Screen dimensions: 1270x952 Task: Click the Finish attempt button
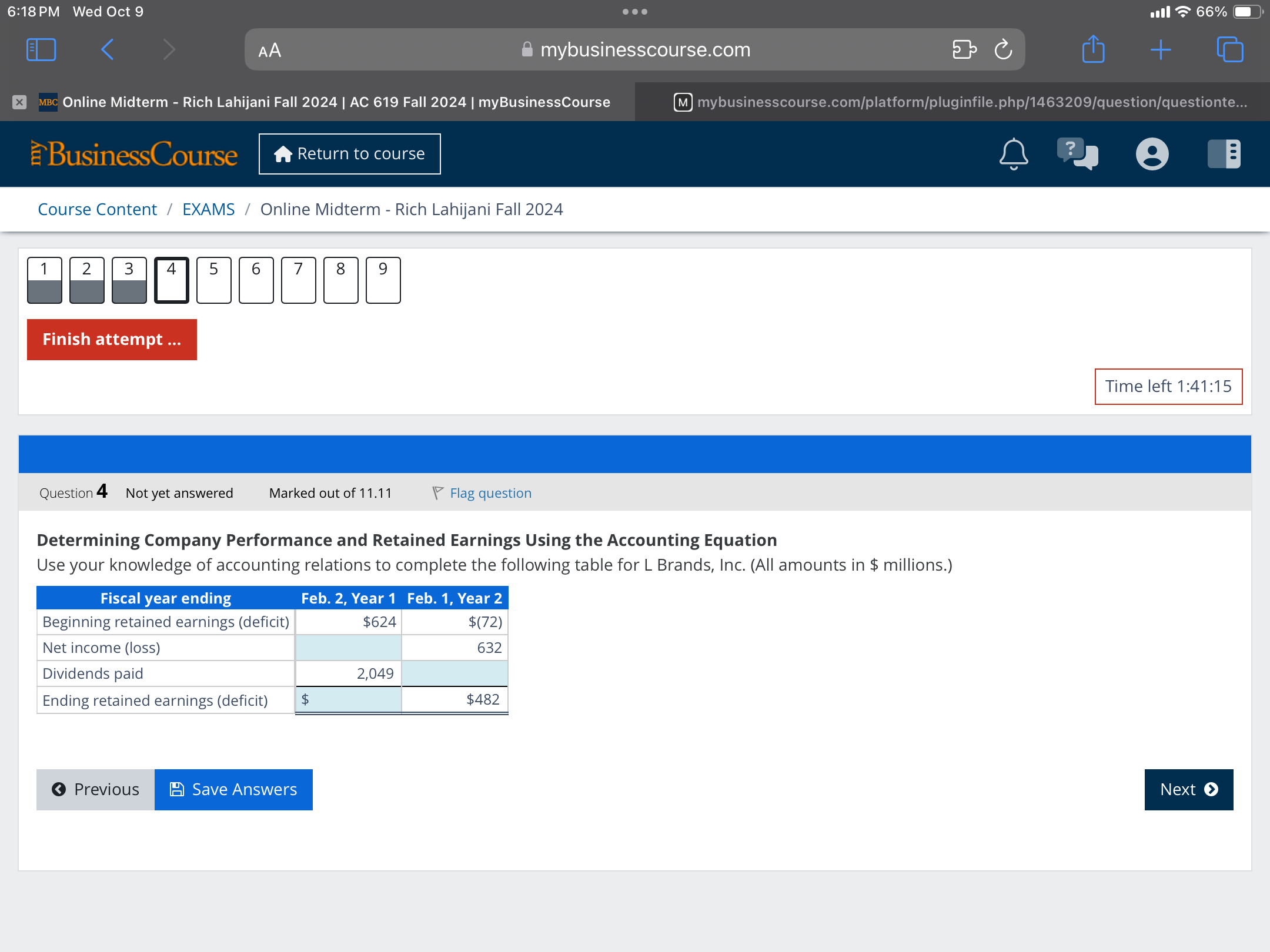[x=112, y=340]
